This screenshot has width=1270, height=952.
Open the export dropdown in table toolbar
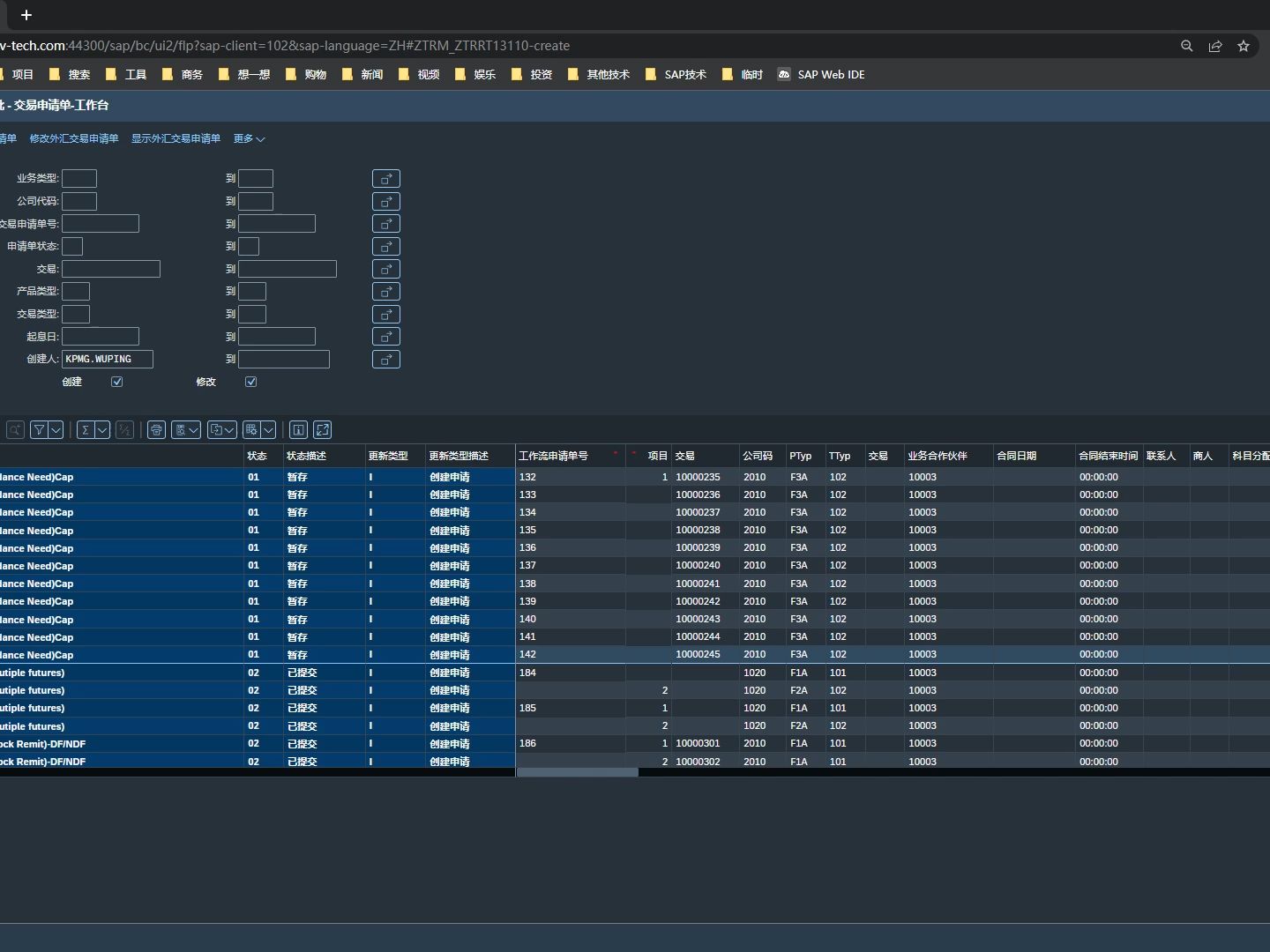pos(222,430)
